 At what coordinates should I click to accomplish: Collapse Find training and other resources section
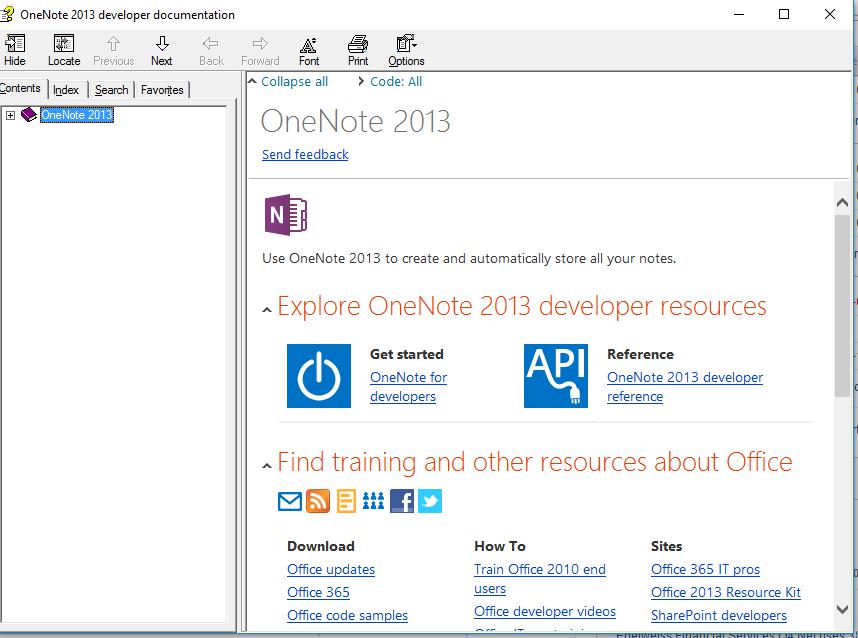(x=266, y=466)
